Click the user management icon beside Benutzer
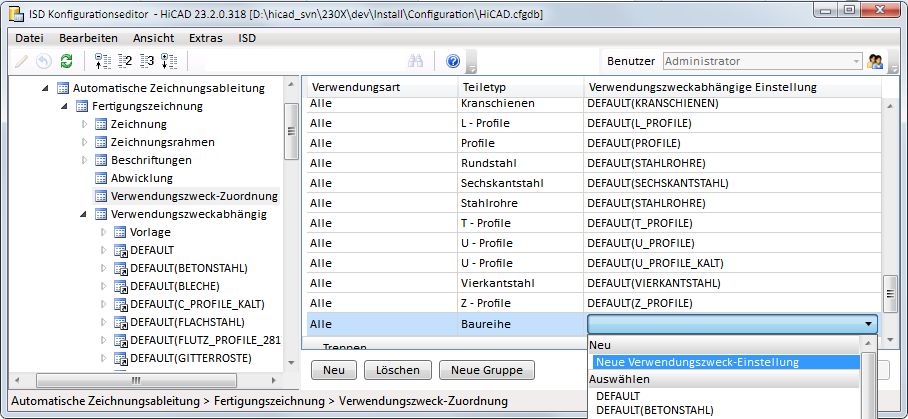The height and width of the screenshot is (419, 908). pyautogui.click(x=875, y=61)
